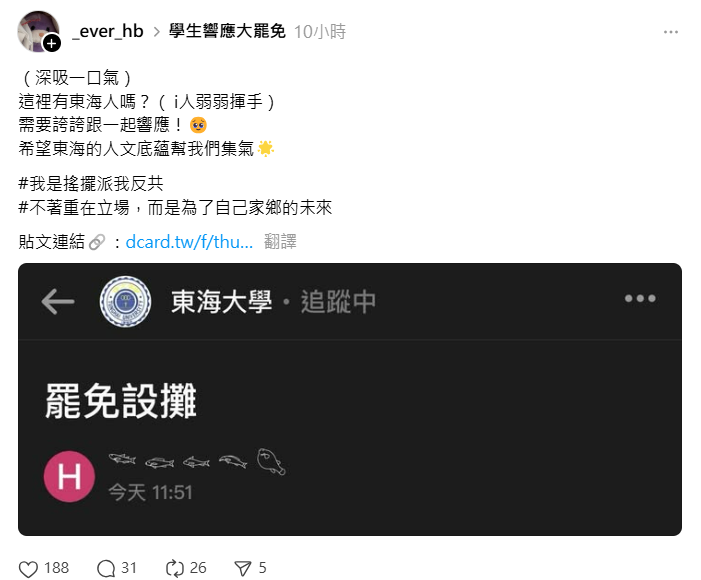Click the 東海大學 university logo
Image resolution: width=701 pixels, height=580 pixels.
click(125, 302)
